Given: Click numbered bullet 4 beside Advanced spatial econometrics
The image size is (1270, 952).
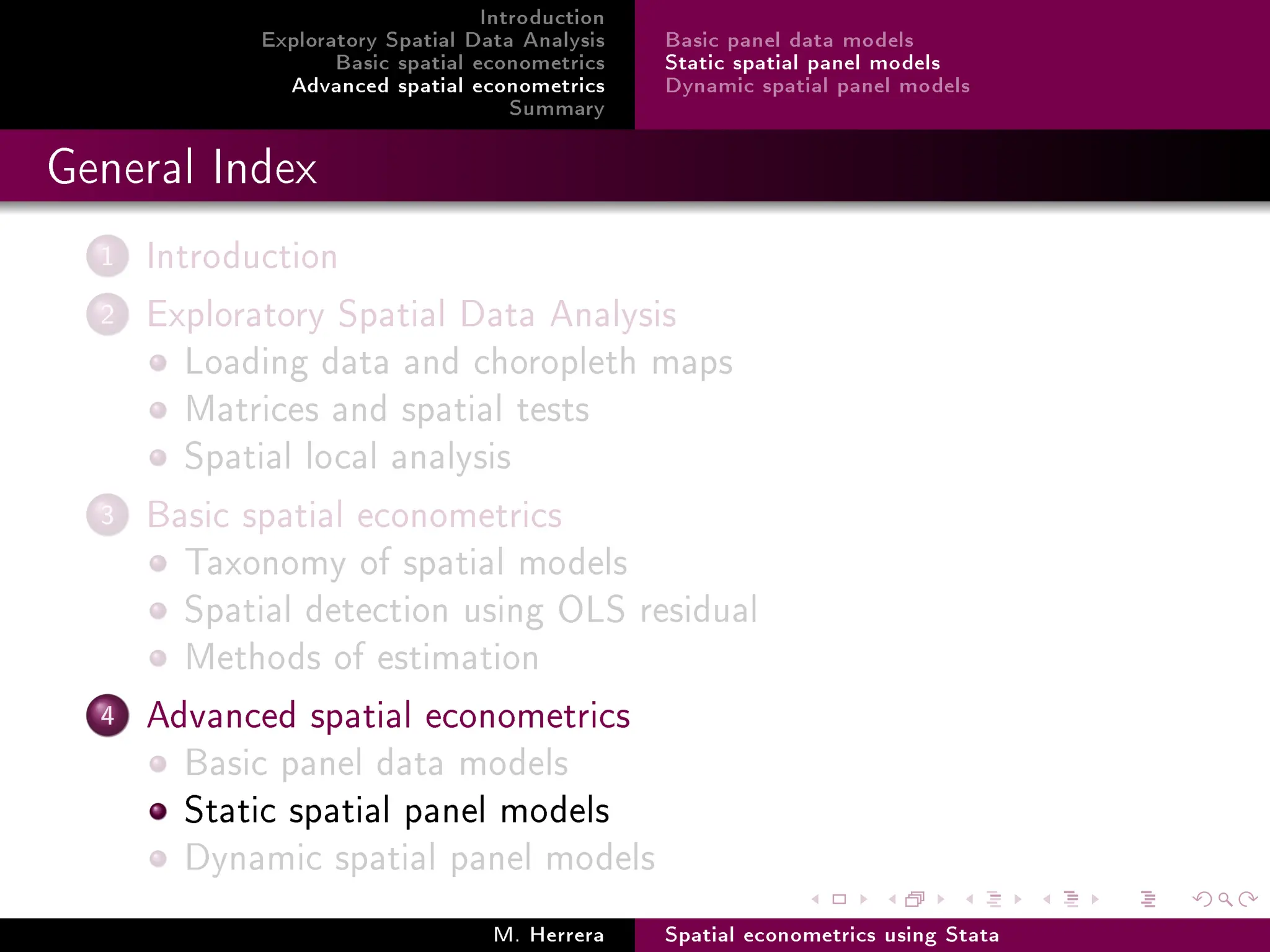Looking at the screenshot, I should click(x=107, y=715).
